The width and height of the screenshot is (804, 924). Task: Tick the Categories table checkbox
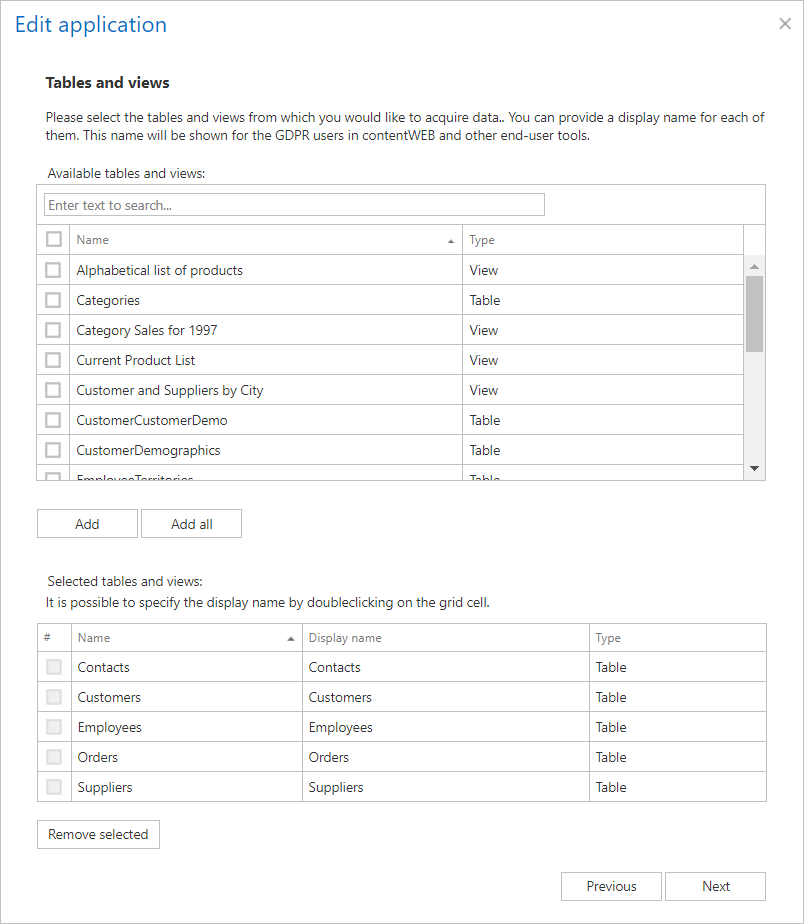point(54,300)
